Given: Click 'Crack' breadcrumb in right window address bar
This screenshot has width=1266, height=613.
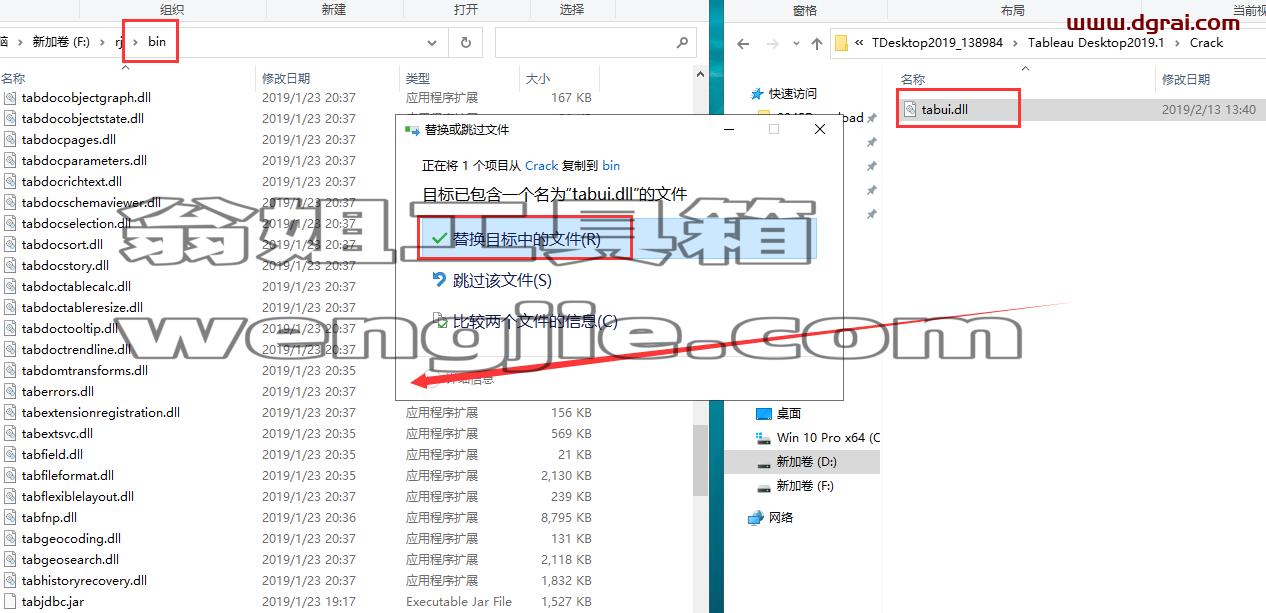Looking at the screenshot, I should [1206, 43].
